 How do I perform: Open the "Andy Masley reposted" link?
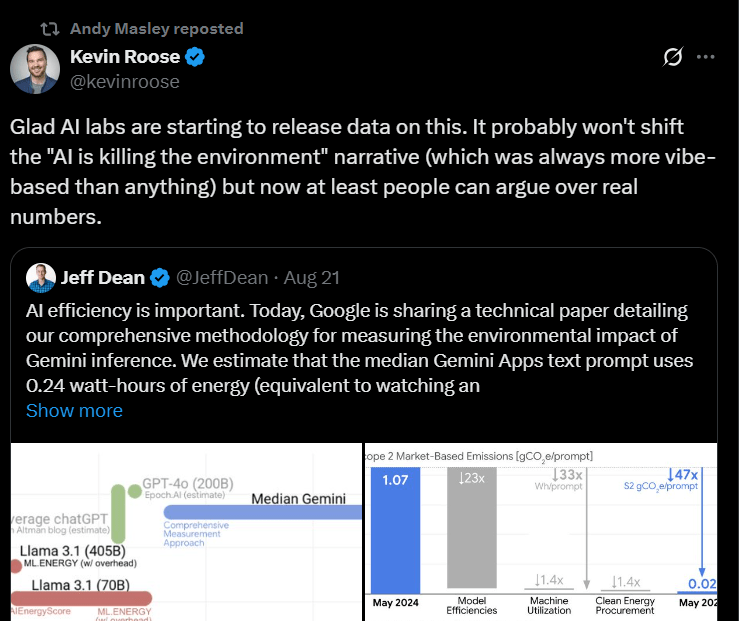156,29
